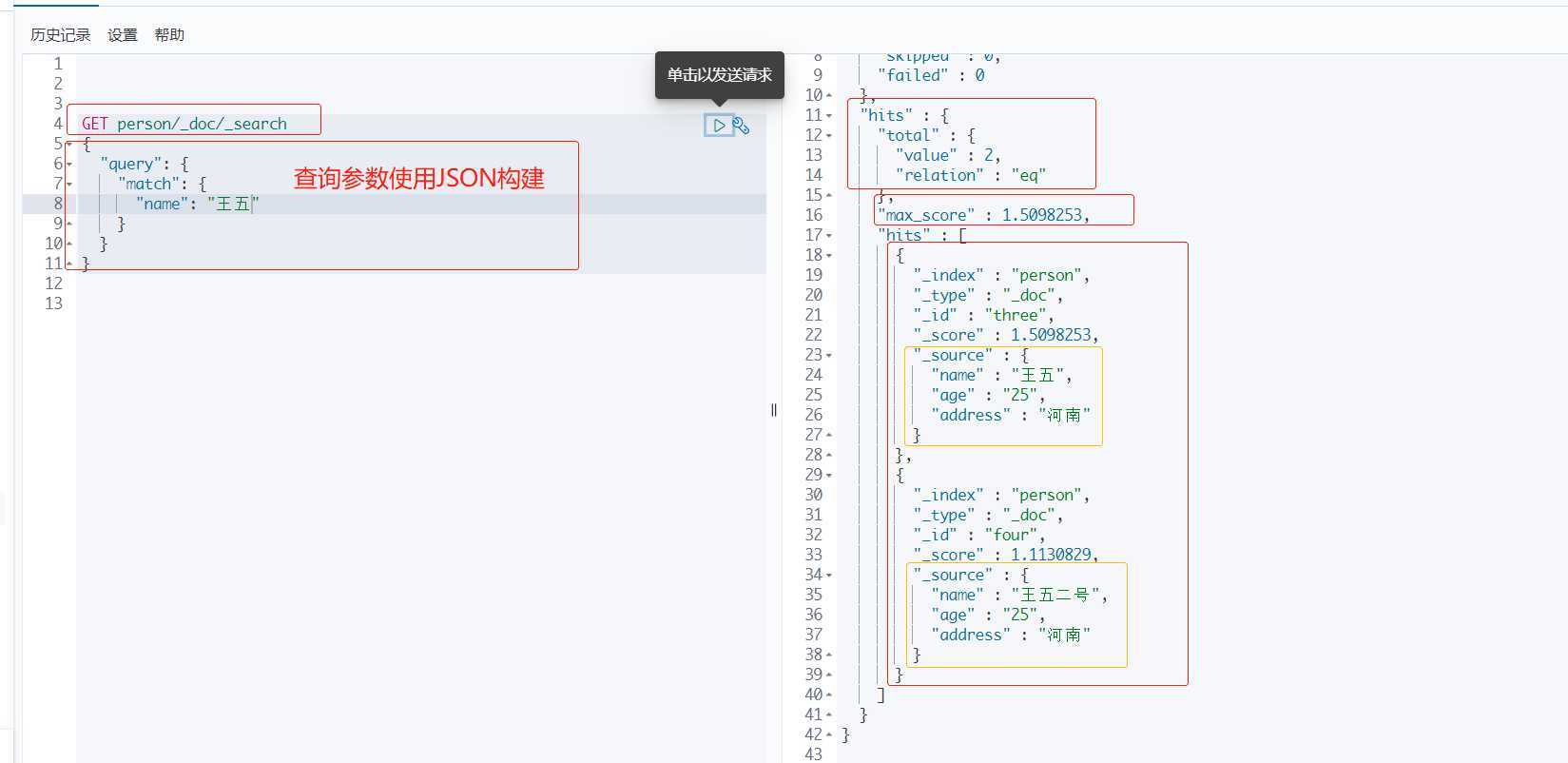This screenshot has width=1568, height=763.
Task: Click "relation" : "eq" in response
Action: click(x=971, y=175)
